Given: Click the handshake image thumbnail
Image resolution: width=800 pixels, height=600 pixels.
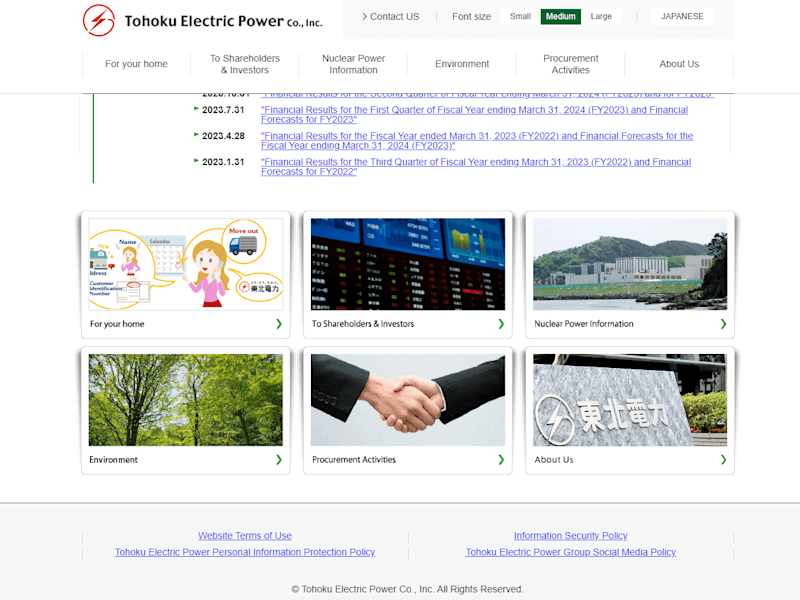Looking at the screenshot, I should 408,400.
